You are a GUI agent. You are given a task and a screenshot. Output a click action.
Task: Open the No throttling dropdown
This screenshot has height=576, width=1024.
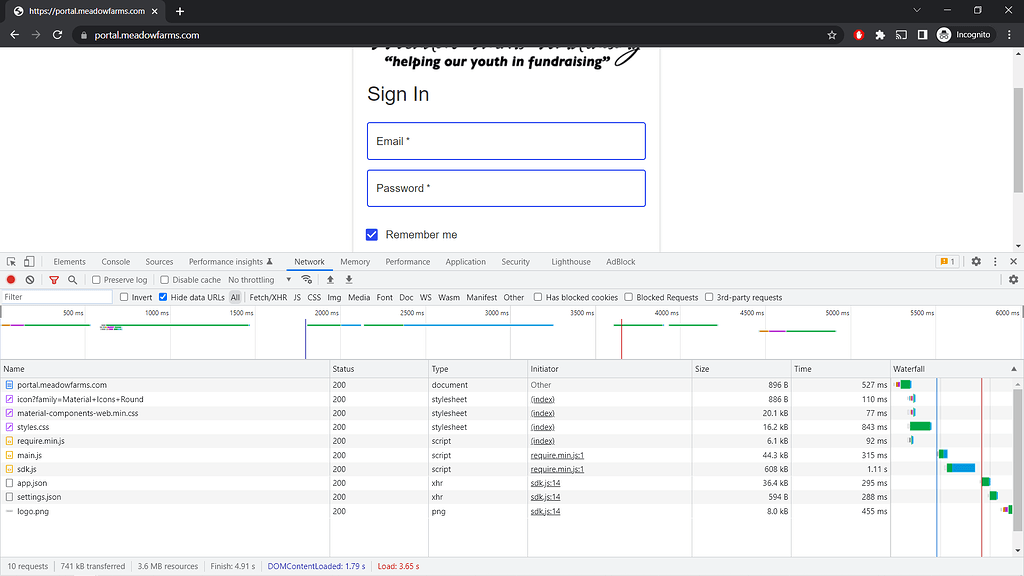pyautogui.click(x=260, y=280)
